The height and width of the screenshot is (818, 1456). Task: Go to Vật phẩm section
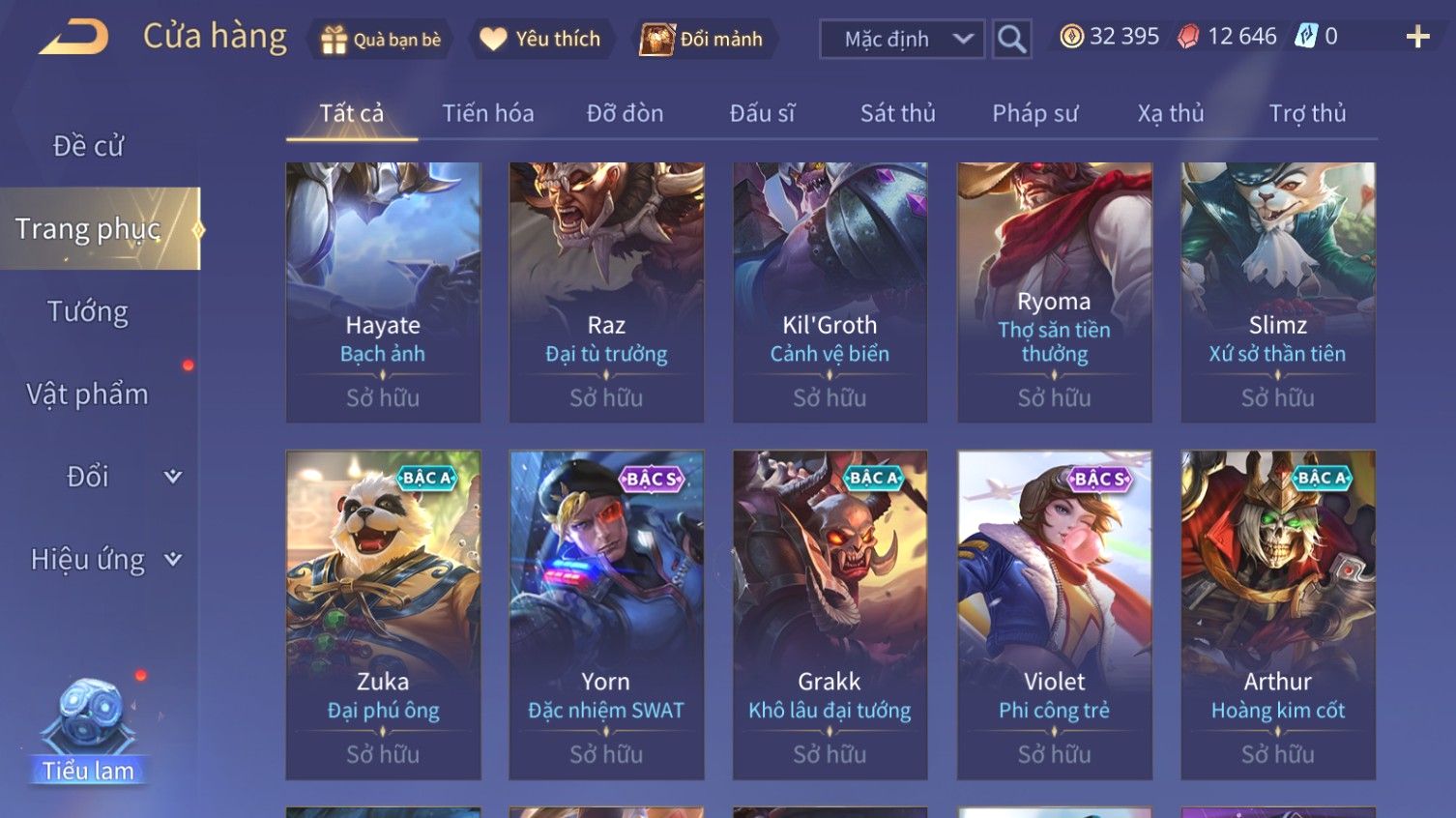click(x=88, y=394)
